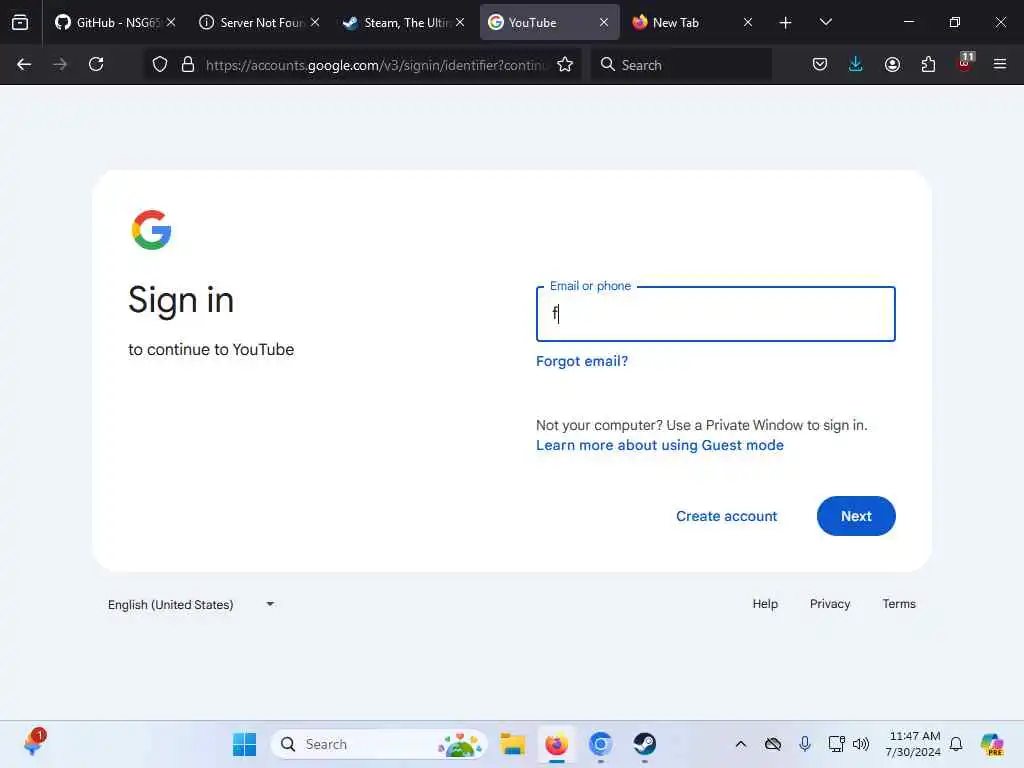Open the Firefox hamburger application menu
Image resolution: width=1024 pixels, height=768 pixels.
click(1000, 64)
